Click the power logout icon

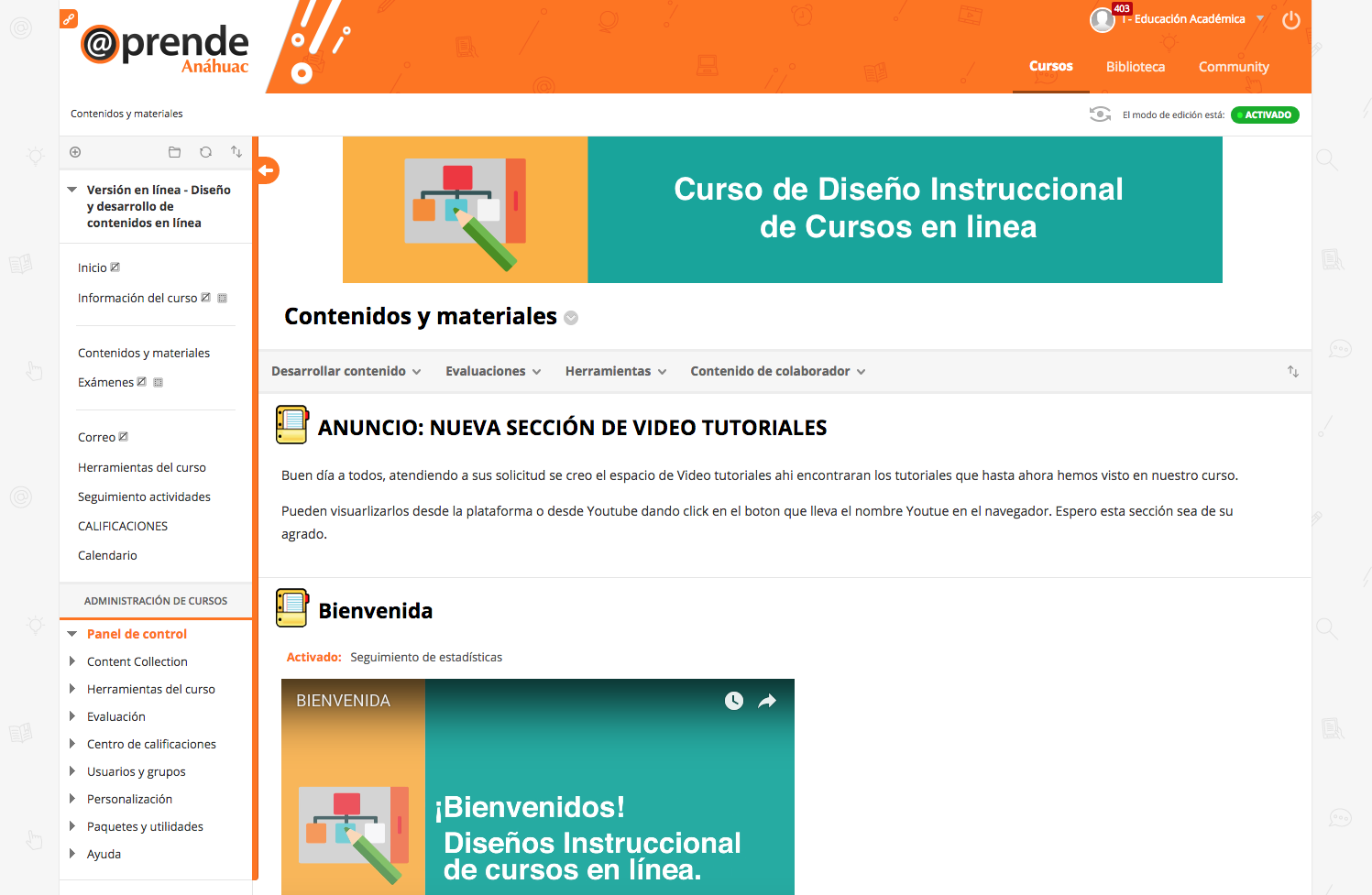pyautogui.click(x=1290, y=20)
